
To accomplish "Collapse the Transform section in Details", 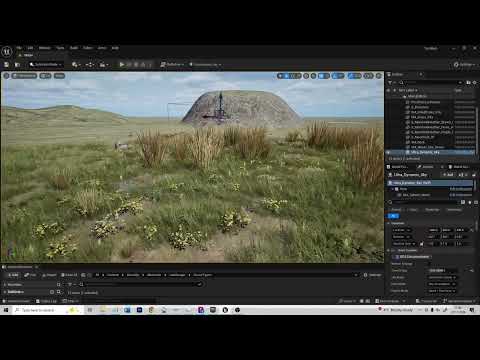I will [389, 223].
